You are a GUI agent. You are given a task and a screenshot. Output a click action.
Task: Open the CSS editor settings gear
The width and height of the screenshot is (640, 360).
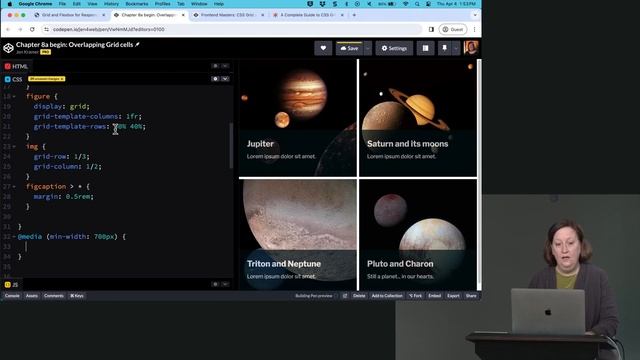(216, 79)
